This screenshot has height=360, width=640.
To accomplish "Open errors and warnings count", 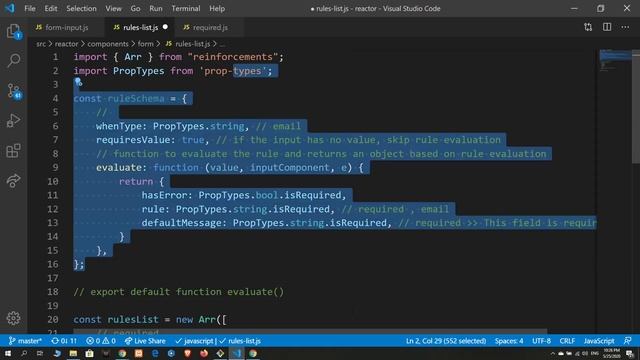I will pos(101,341).
